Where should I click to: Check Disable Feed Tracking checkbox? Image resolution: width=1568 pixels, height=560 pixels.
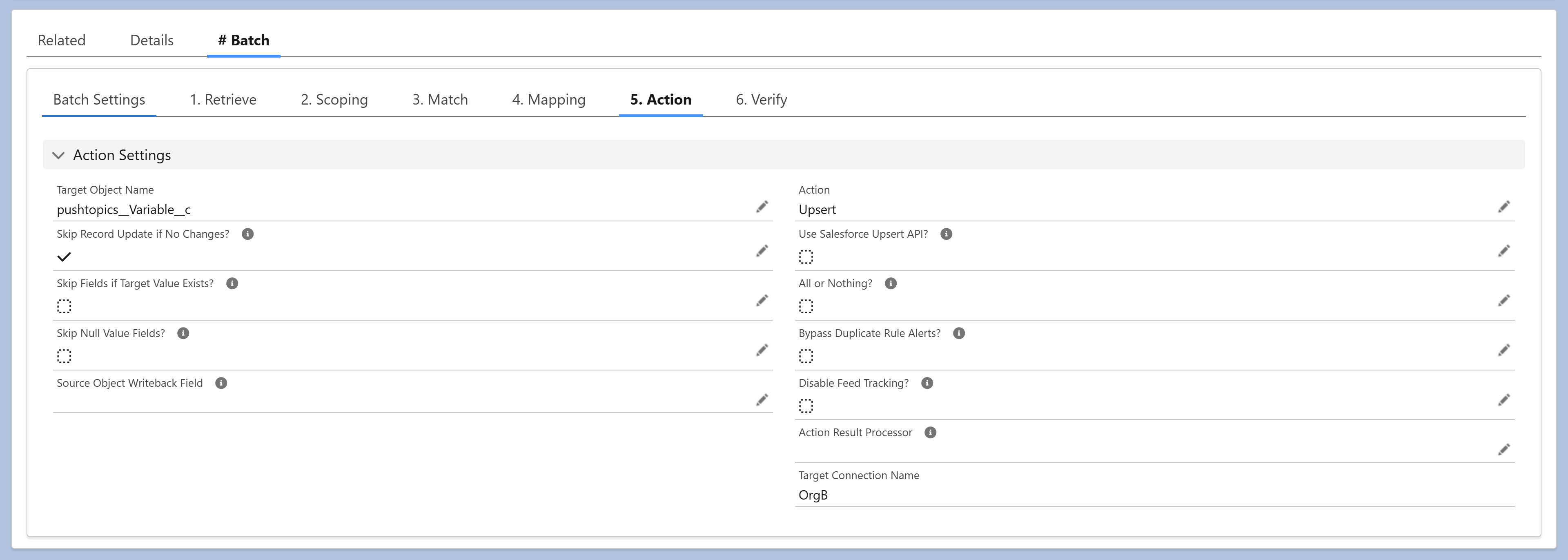[806, 406]
